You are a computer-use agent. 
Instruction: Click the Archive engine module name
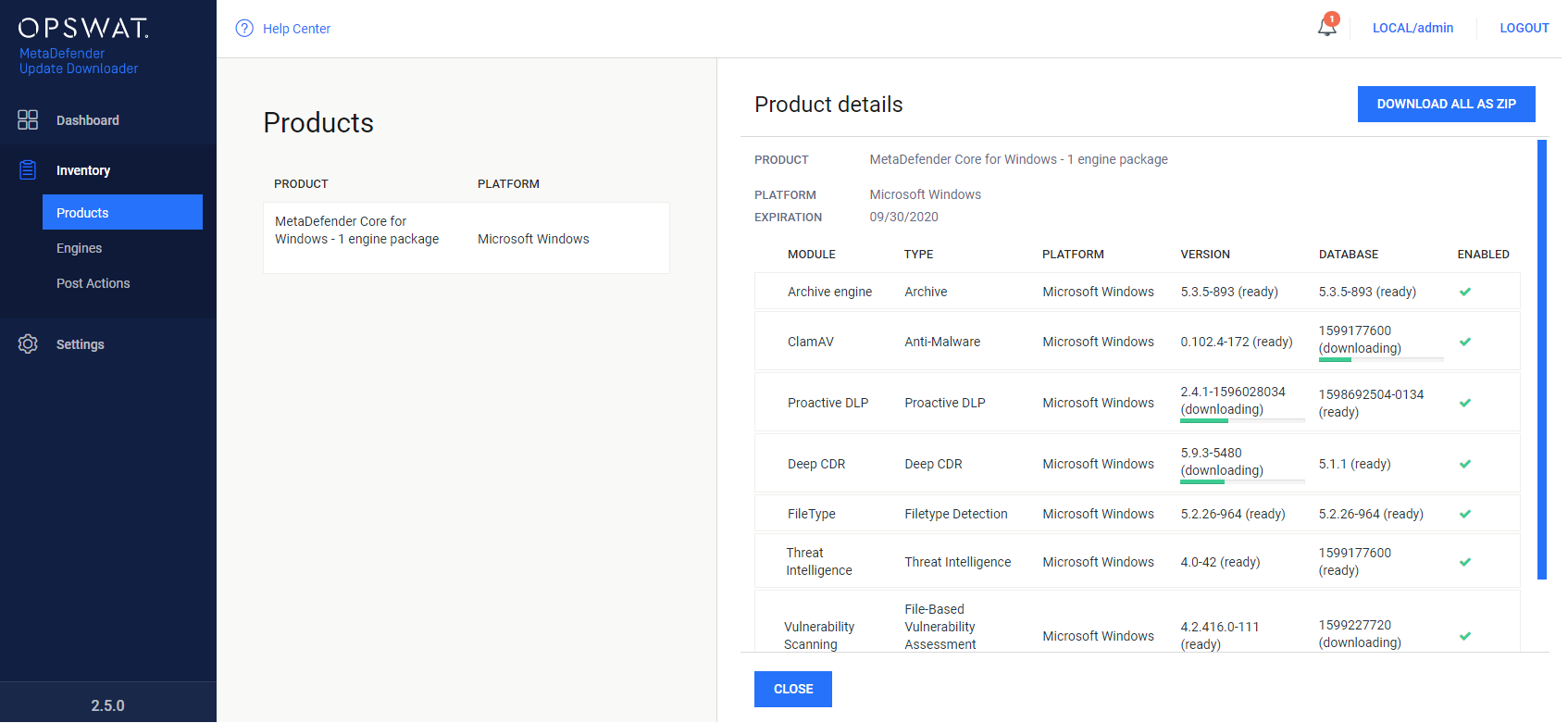(x=829, y=292)
